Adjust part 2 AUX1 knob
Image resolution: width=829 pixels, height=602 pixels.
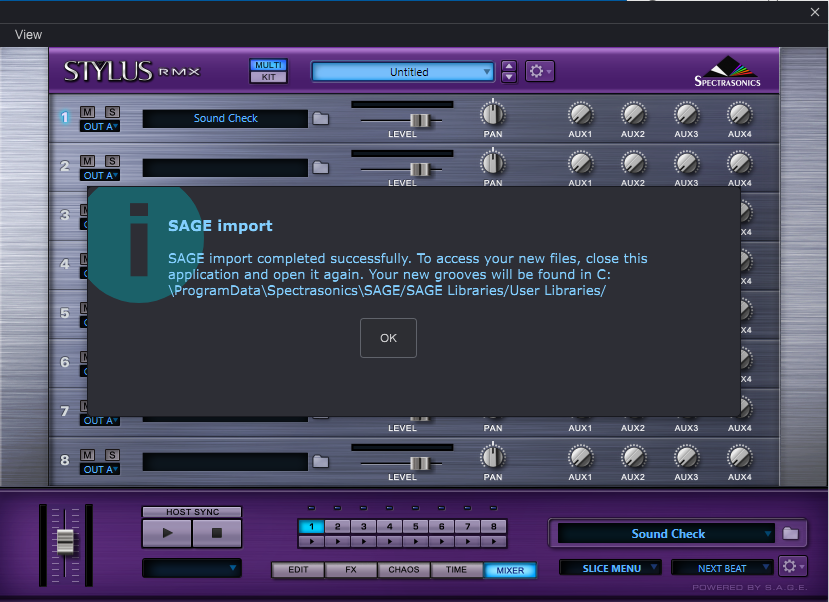[581, 163]
